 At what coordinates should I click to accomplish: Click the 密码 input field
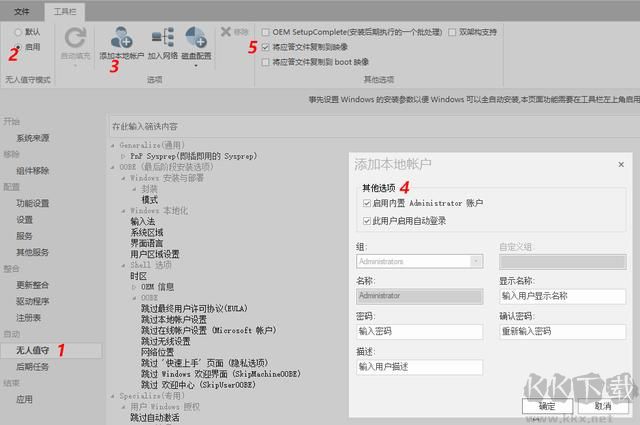point(420,332)
